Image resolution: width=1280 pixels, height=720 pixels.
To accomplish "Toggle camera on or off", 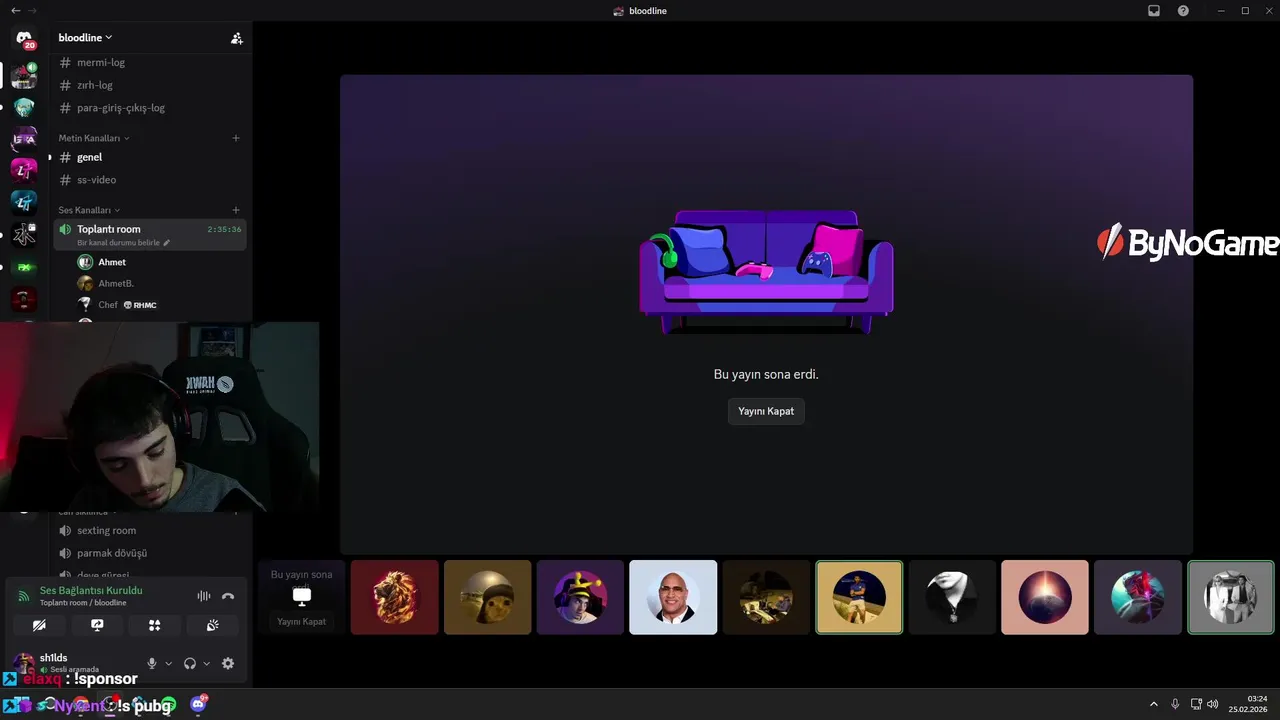I will click(39, 625).
